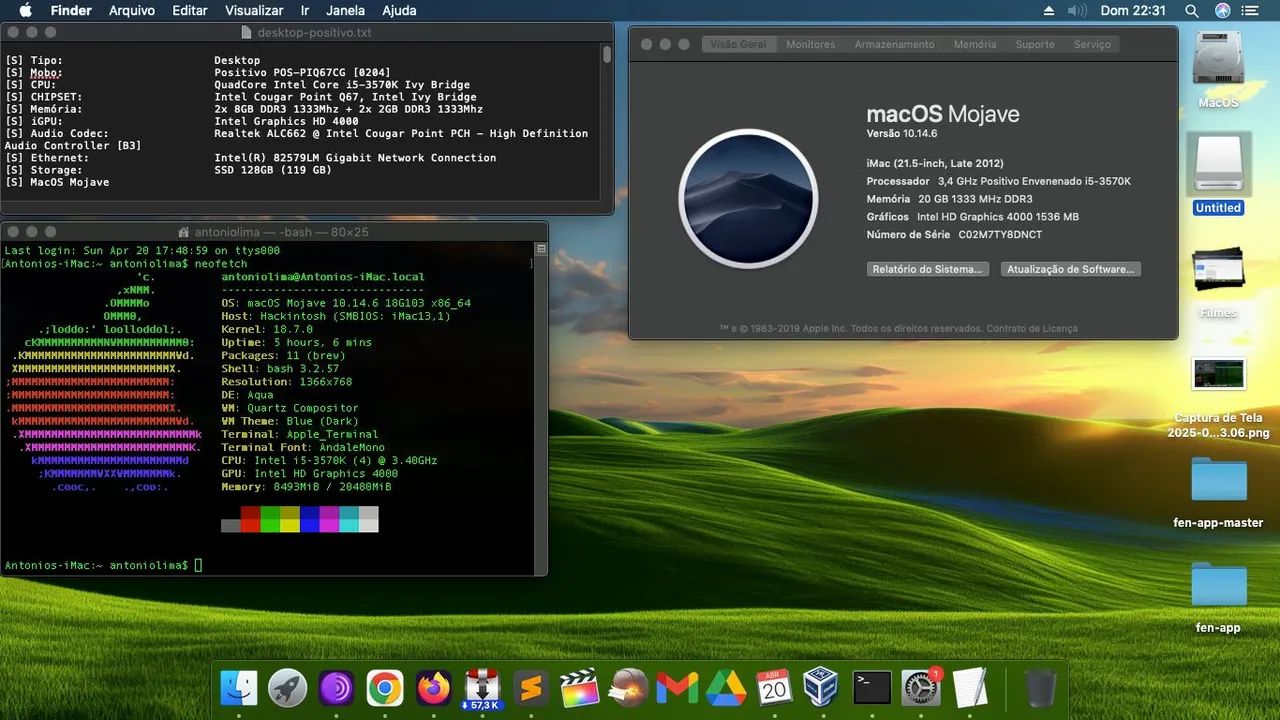
Task: Open the Visualizar menu
Action: (x=254, y=11)
